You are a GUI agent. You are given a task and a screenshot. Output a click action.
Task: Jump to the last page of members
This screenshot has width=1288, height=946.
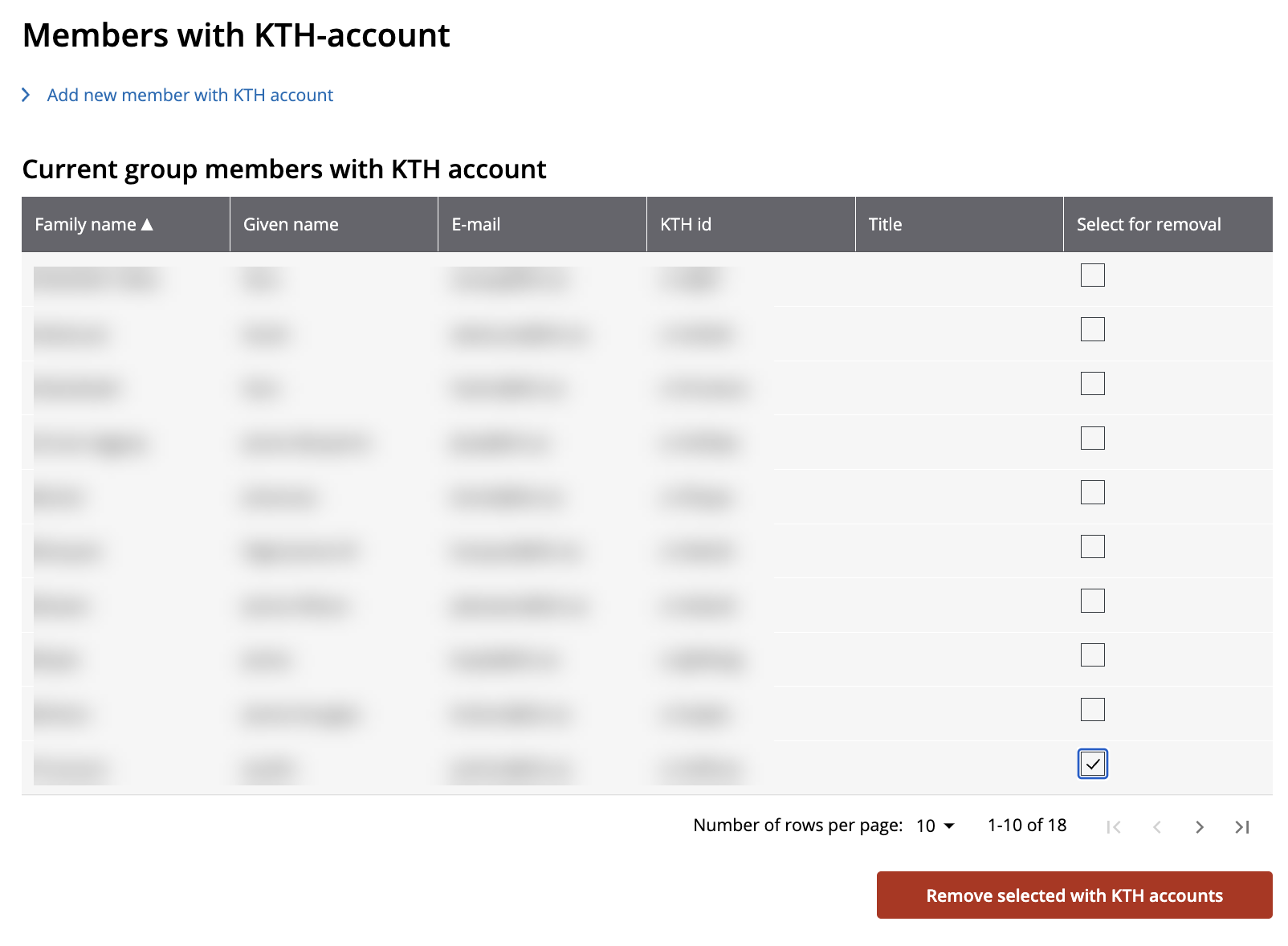(1242, 826)
